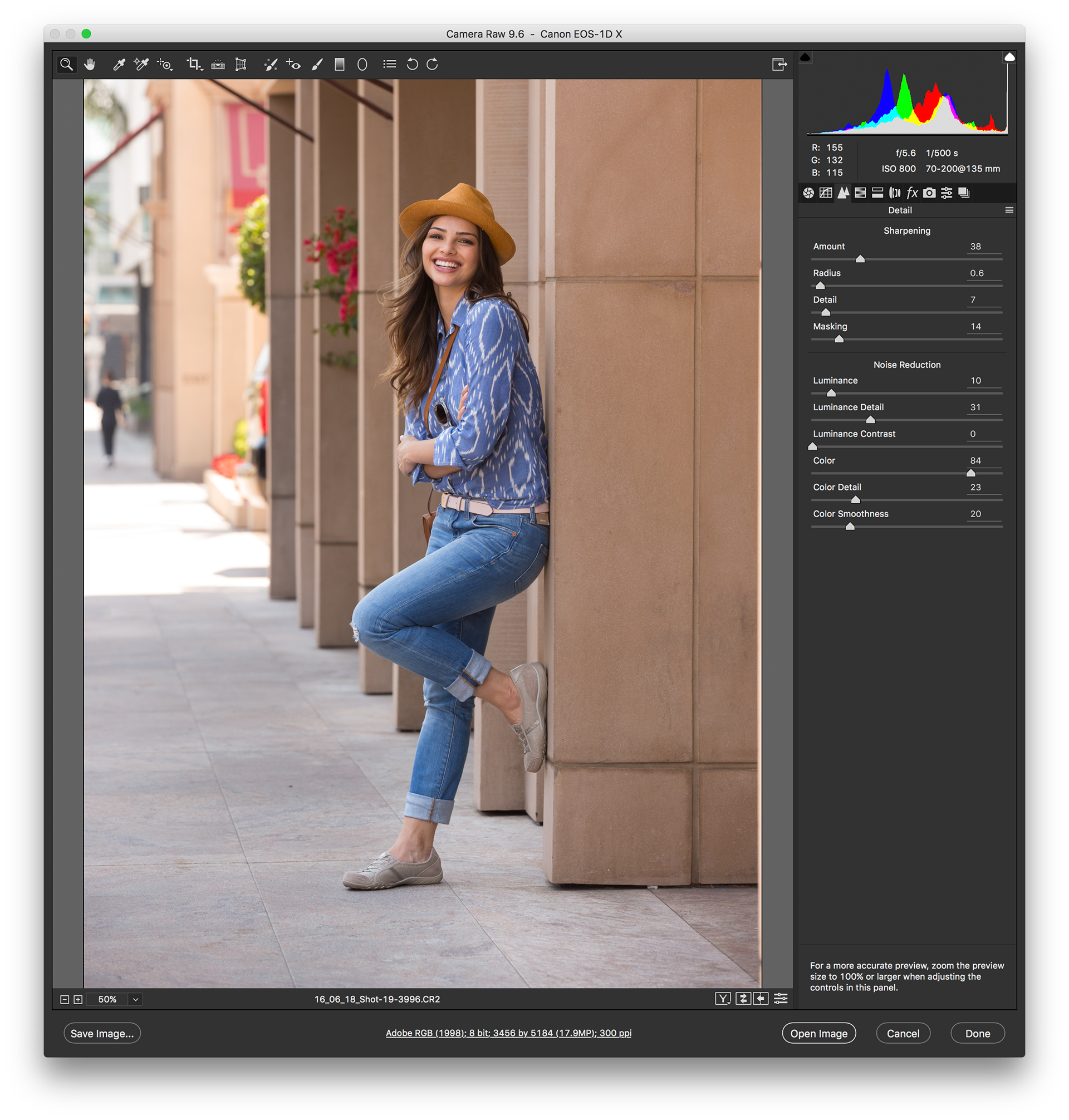The image size is (1069, 1120).
Task: Toggle full screen mode icon
Action: (x=779, y=65)
